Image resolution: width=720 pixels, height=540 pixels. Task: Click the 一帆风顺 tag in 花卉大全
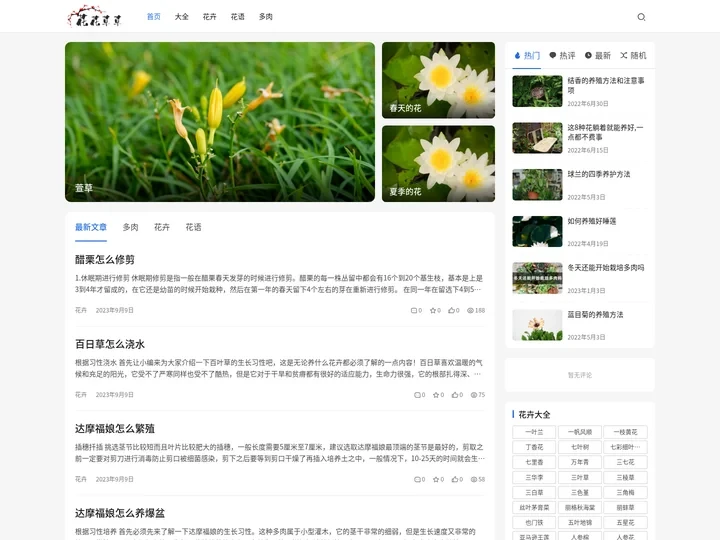point(580,432)
